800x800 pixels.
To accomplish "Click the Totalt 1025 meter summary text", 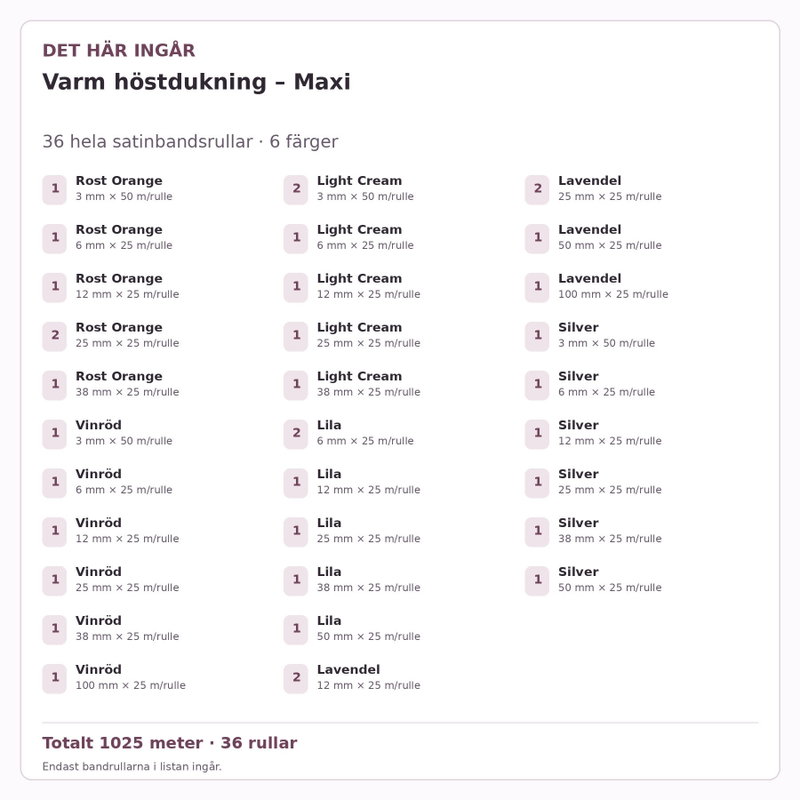I will pyautogui.click(x=122, y=743).
